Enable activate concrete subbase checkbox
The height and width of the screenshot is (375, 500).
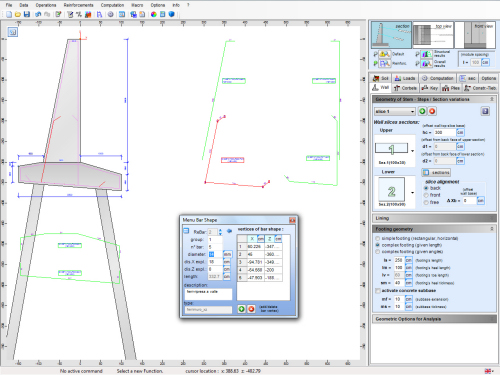click(378, 291)
